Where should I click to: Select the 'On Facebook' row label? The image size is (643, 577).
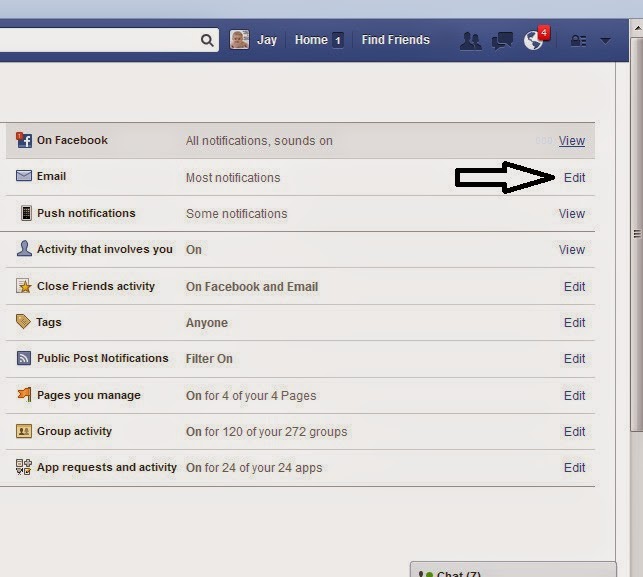tap(72, 140)
